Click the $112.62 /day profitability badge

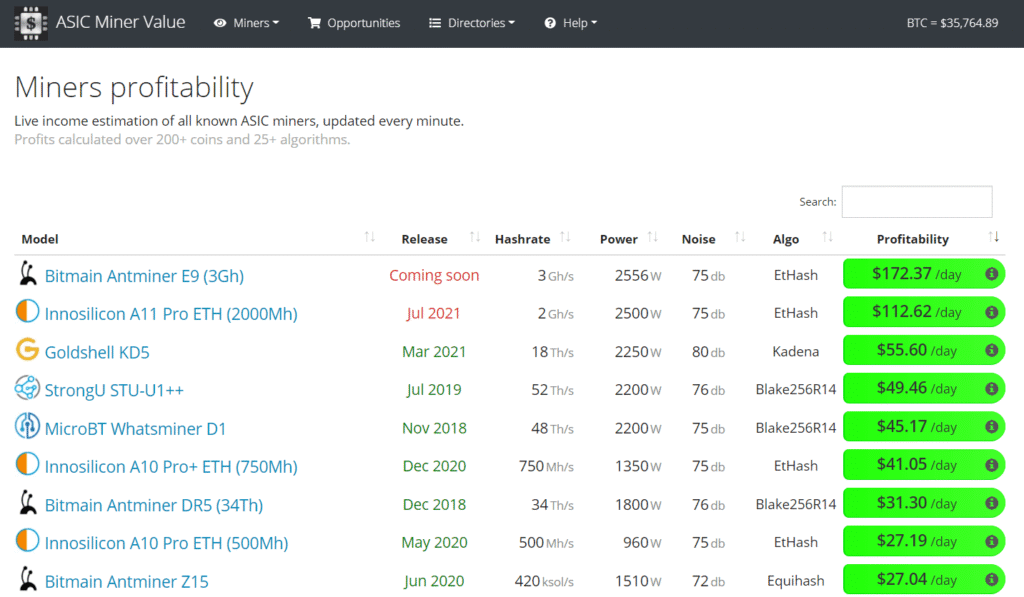click(x=924, y=312)
